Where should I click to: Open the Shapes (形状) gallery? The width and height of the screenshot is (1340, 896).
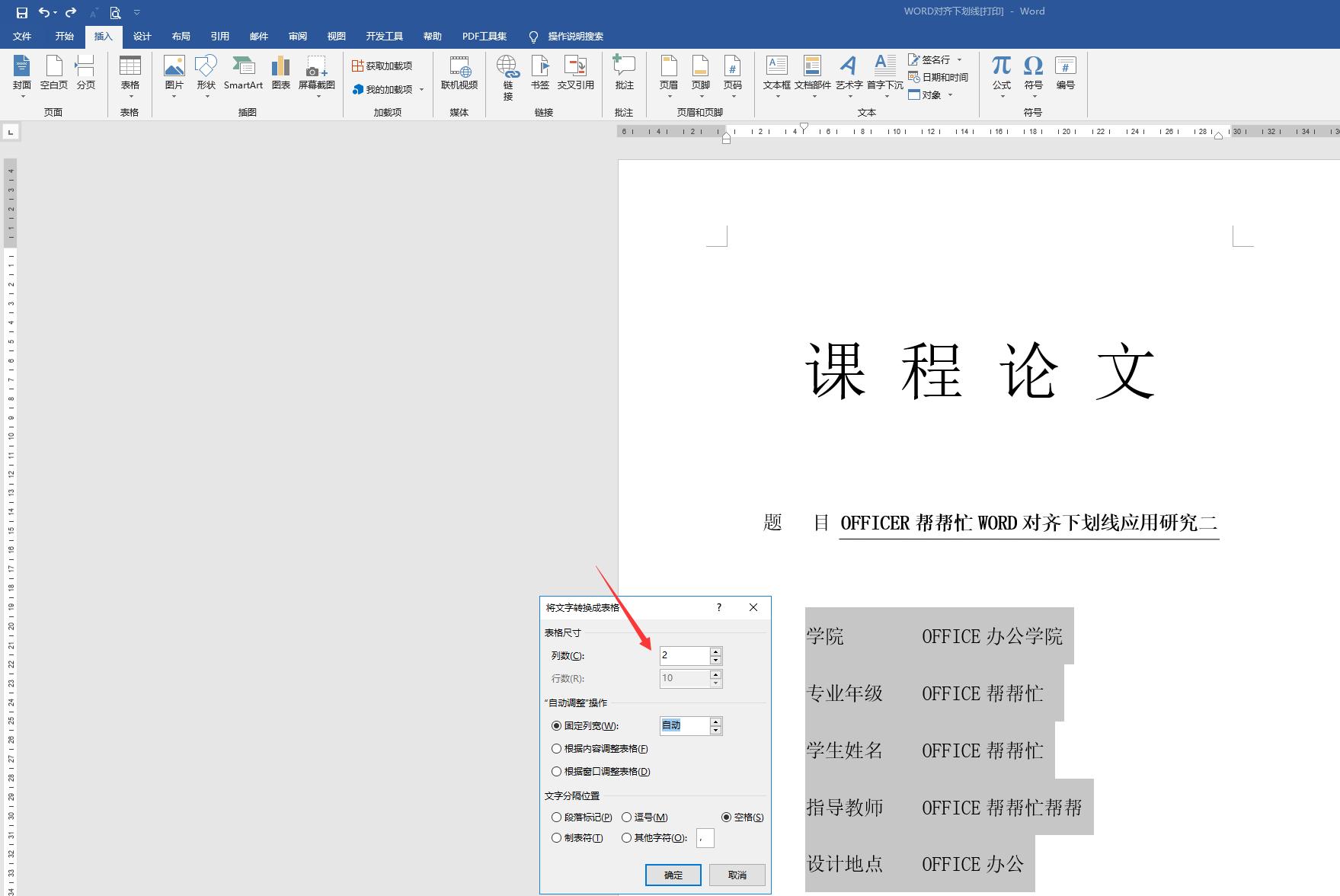pyautogui.click(x=206, y=76)
